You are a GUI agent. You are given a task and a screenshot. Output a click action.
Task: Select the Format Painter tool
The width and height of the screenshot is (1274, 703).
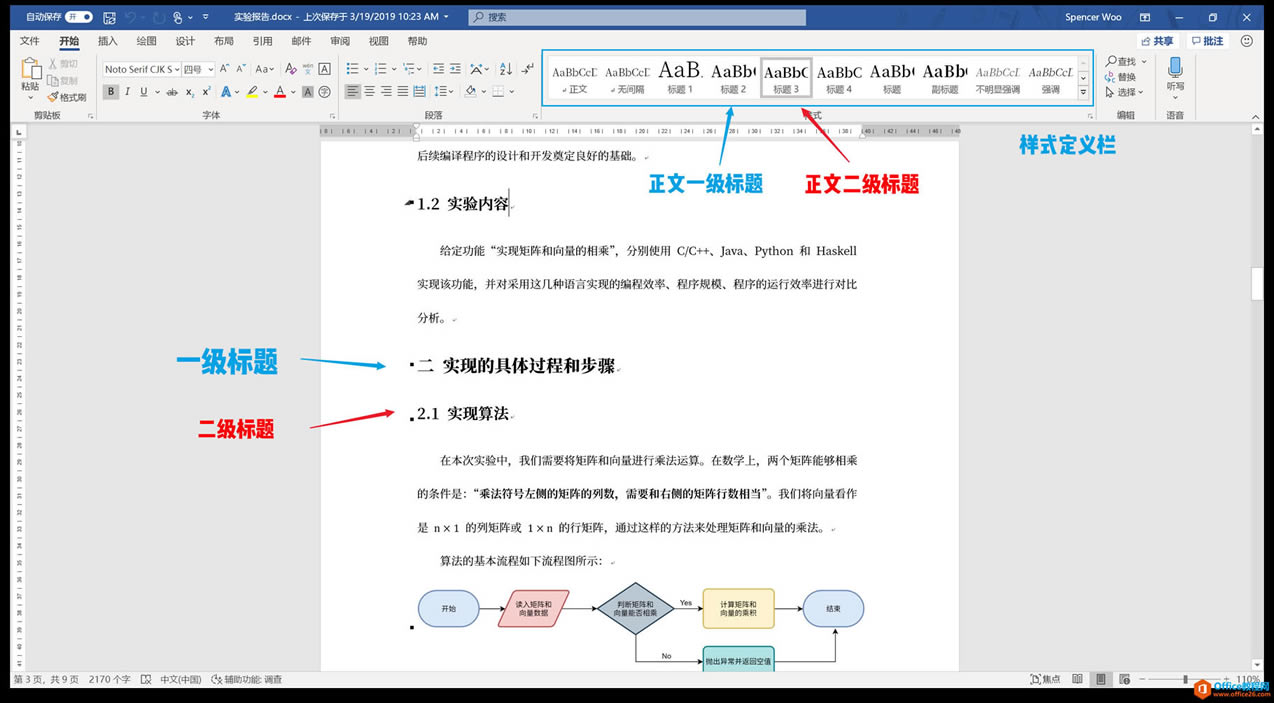tap(67, 95)
